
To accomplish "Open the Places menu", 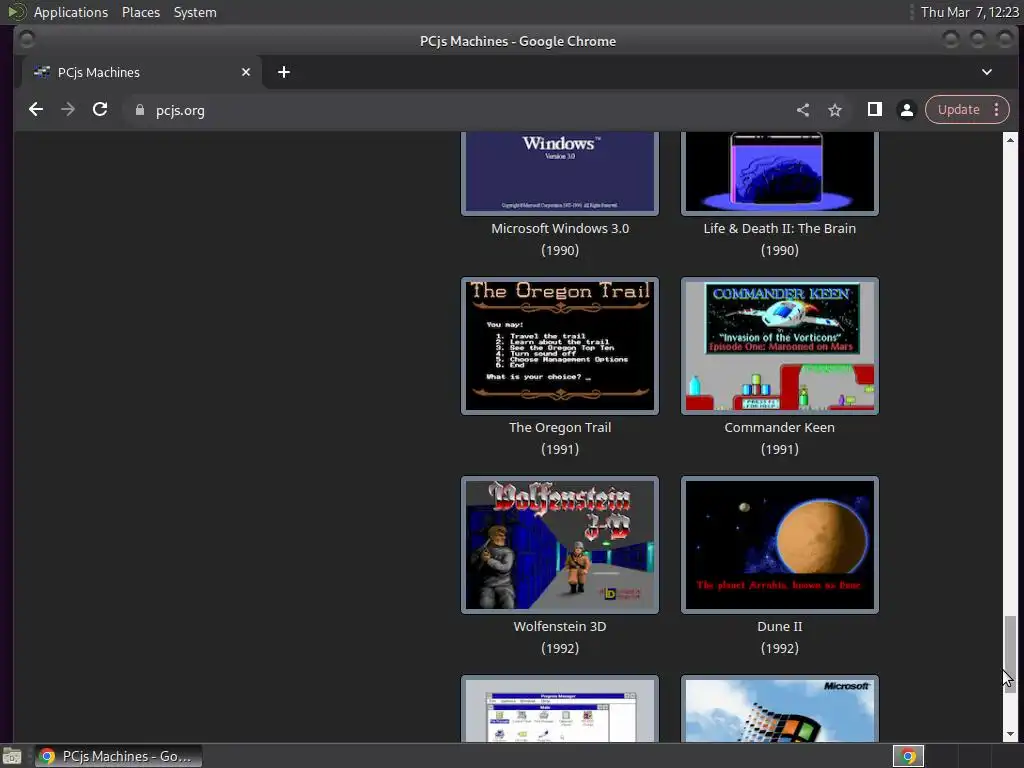I will [x=140, y=12].
